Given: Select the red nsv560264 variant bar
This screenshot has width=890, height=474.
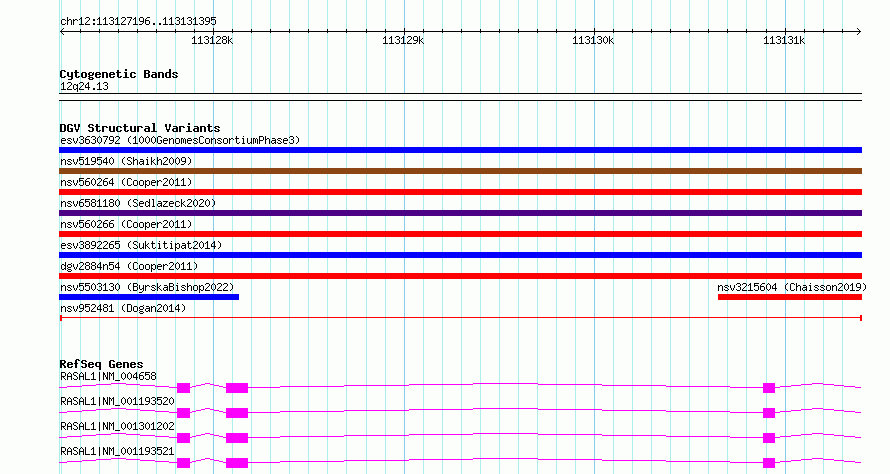Looking at the screenshot, I should point(460,192).
